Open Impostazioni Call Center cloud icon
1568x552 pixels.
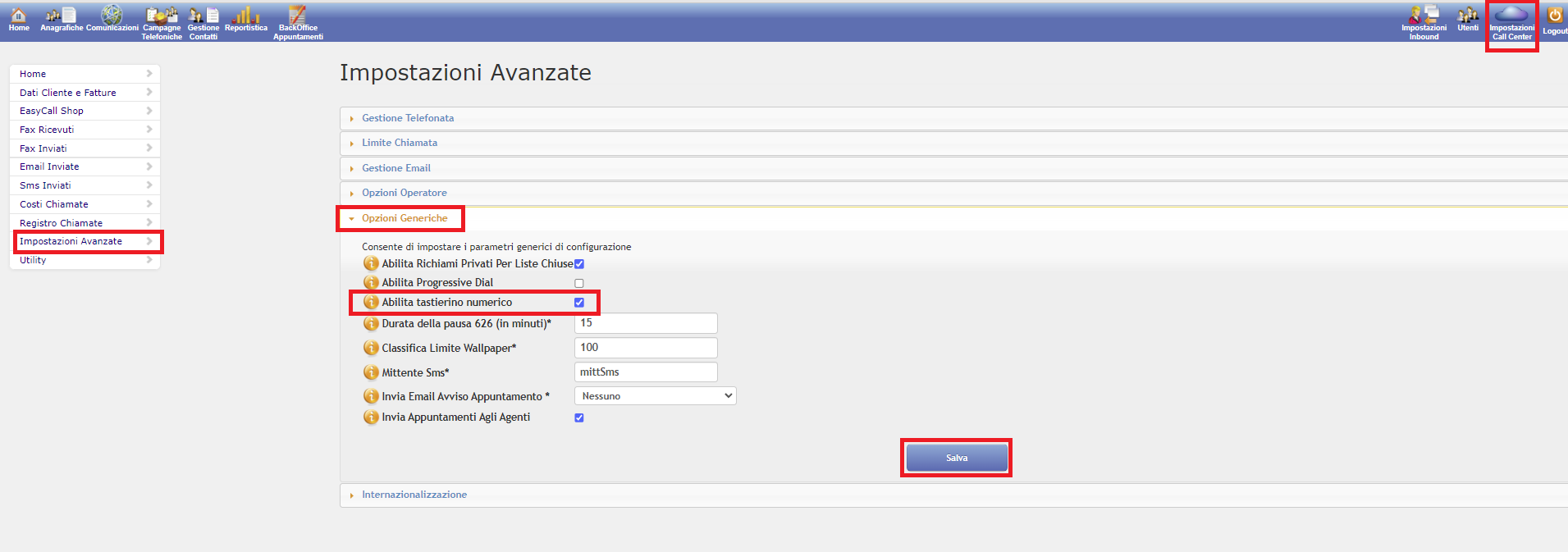point(1511,15)
